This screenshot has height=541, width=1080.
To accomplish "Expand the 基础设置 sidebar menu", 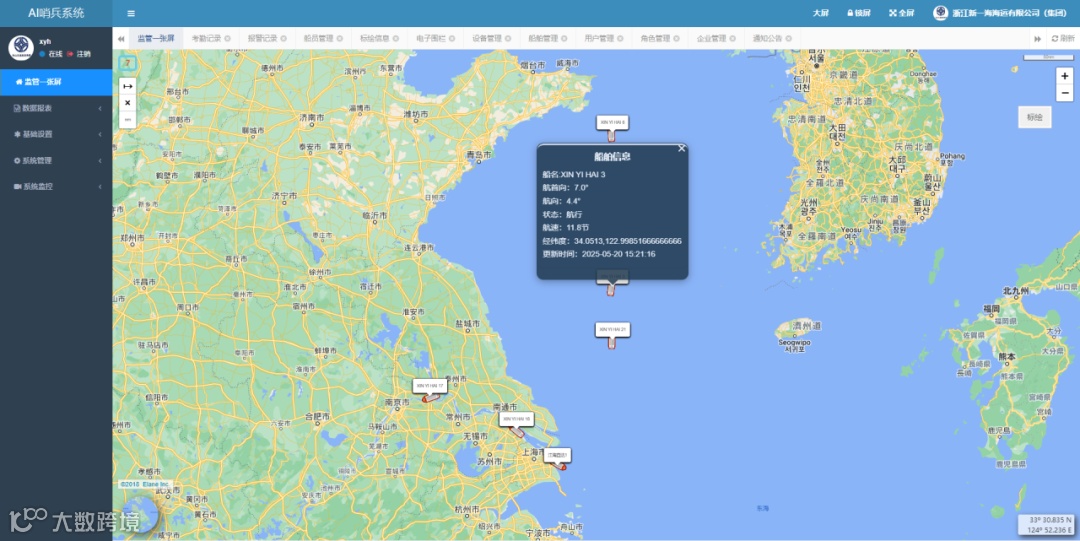I will pyautogui.click(x=56, y=134).
